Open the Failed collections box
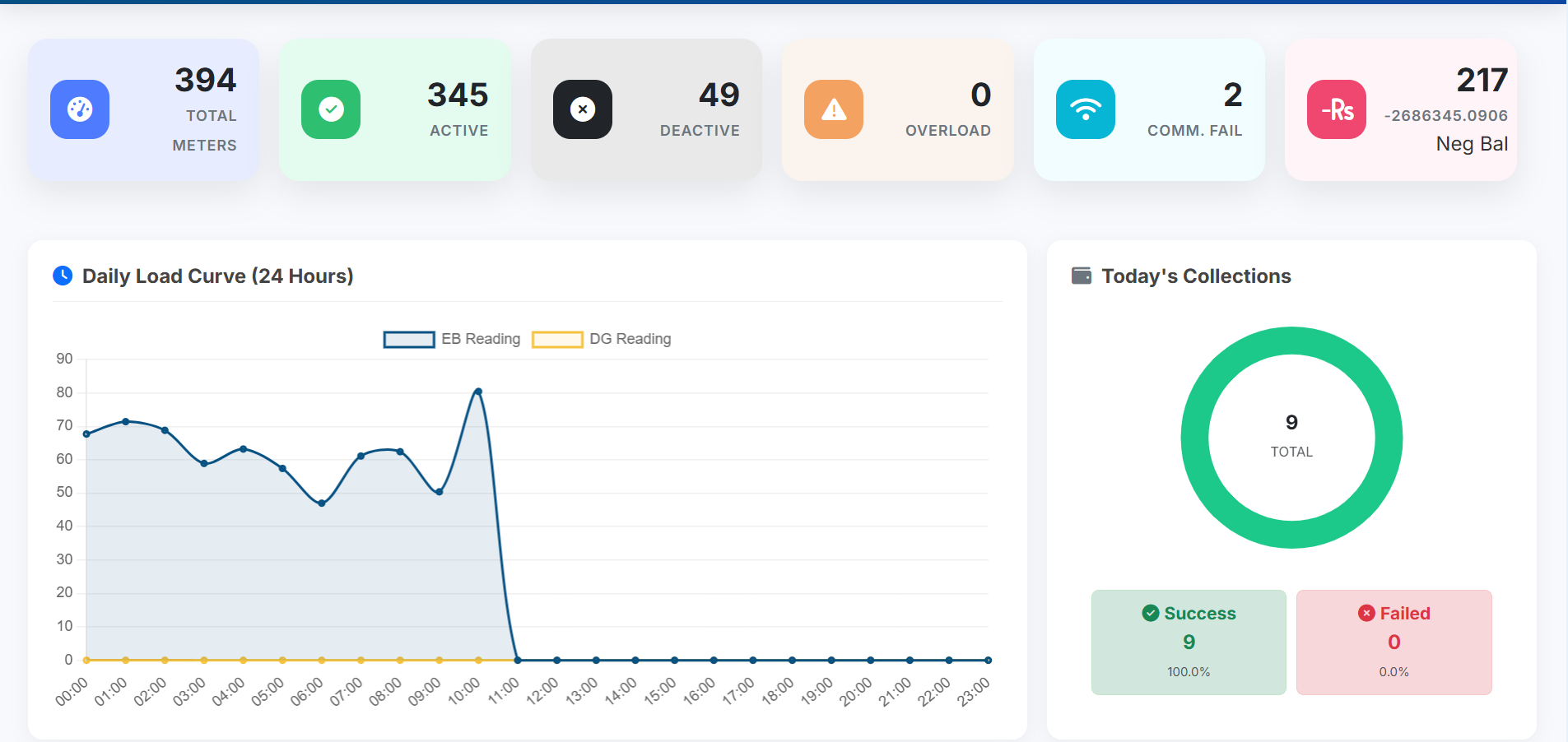Image resolution: width=1568 pixels, height=742 pixels. point(1394,642)
